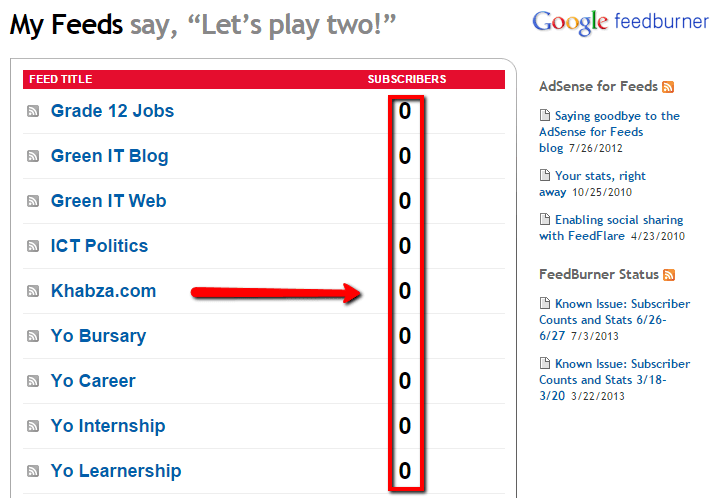
Task: Click the orange RSS icon for AdSense for Feeds
Action: 668,86
